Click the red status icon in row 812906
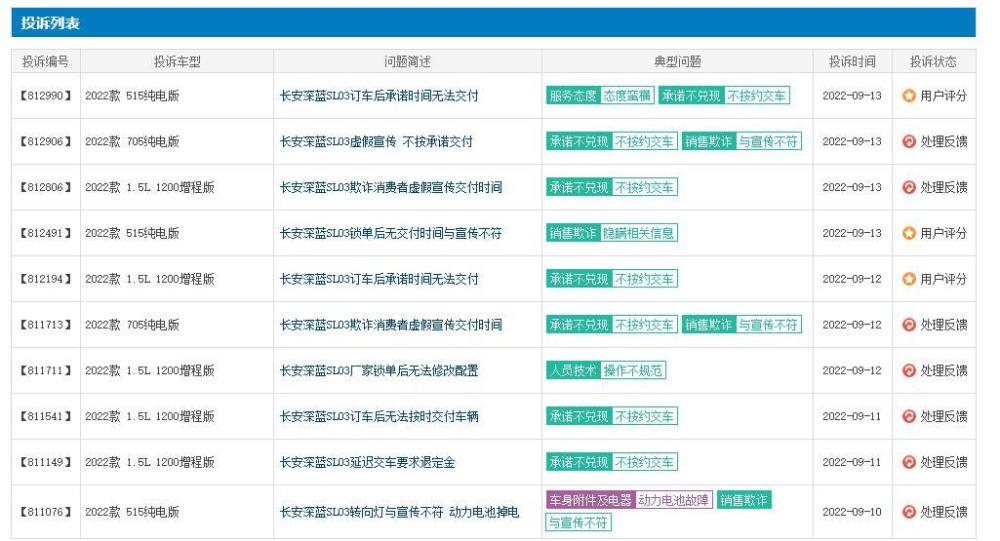Screen dimensions: 1000x541 [x=909, y=142]
